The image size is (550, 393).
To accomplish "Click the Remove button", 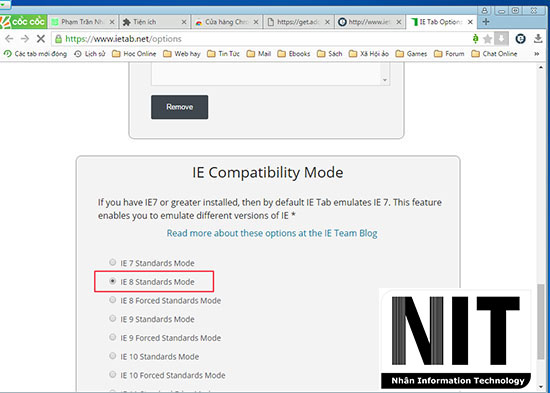I will point(180,107).
